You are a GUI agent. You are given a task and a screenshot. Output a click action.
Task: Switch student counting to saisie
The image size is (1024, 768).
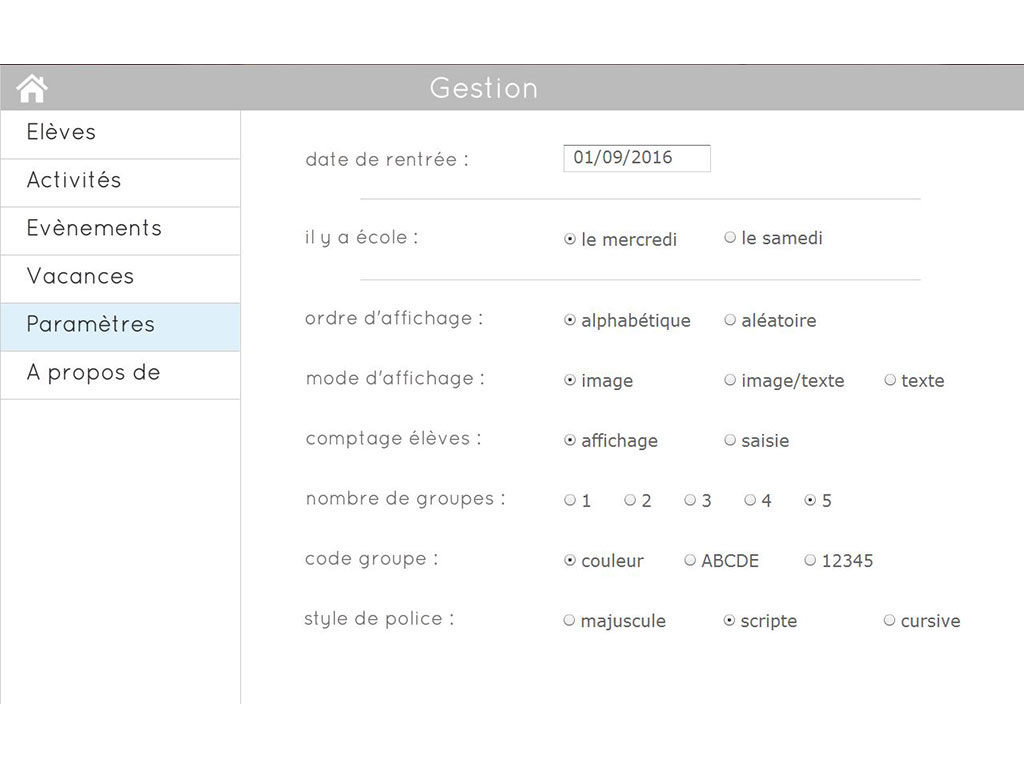pyautogui.click(x=731, y=440)
